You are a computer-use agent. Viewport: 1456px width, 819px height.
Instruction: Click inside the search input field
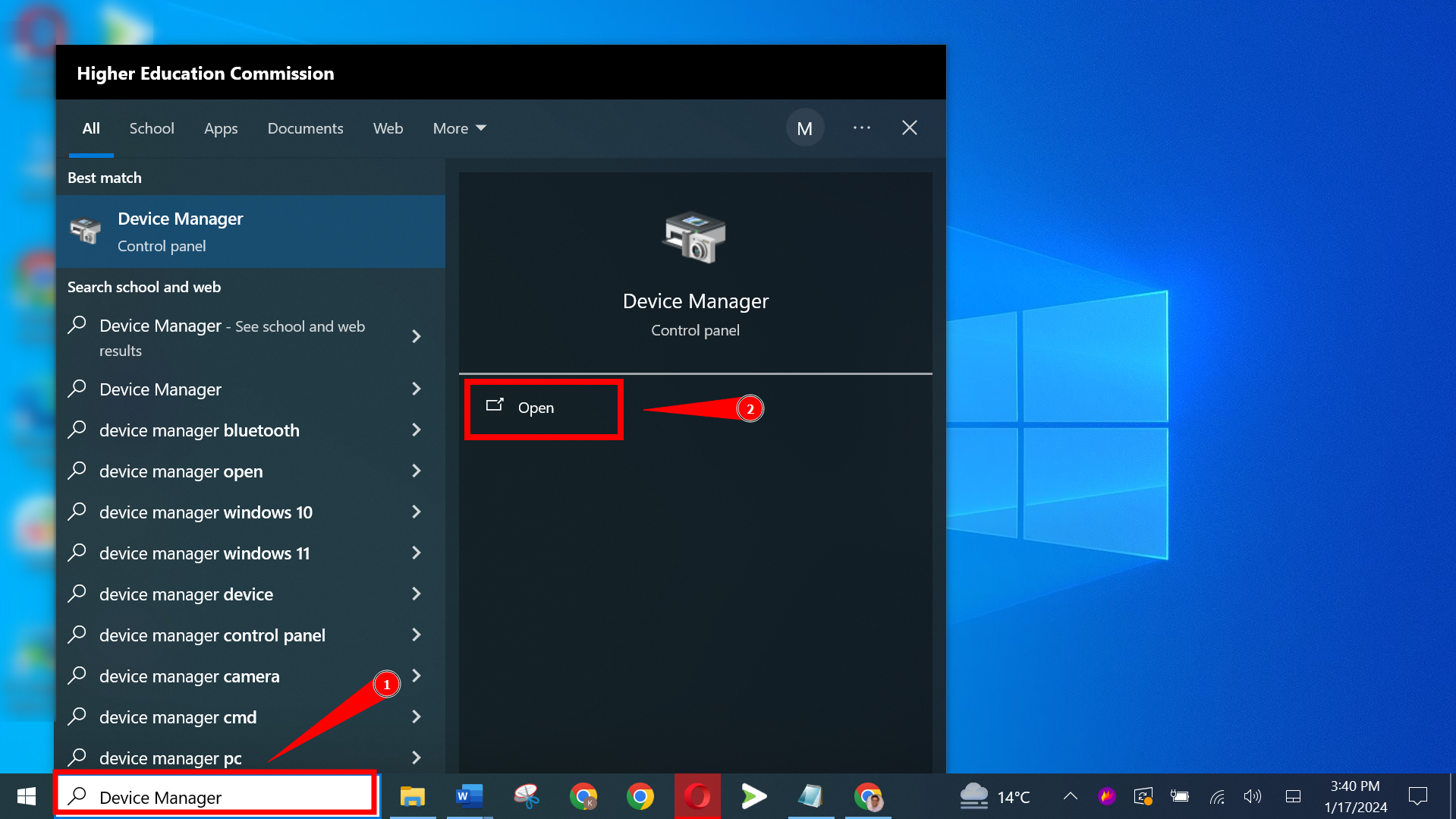[x=216, y=796]
